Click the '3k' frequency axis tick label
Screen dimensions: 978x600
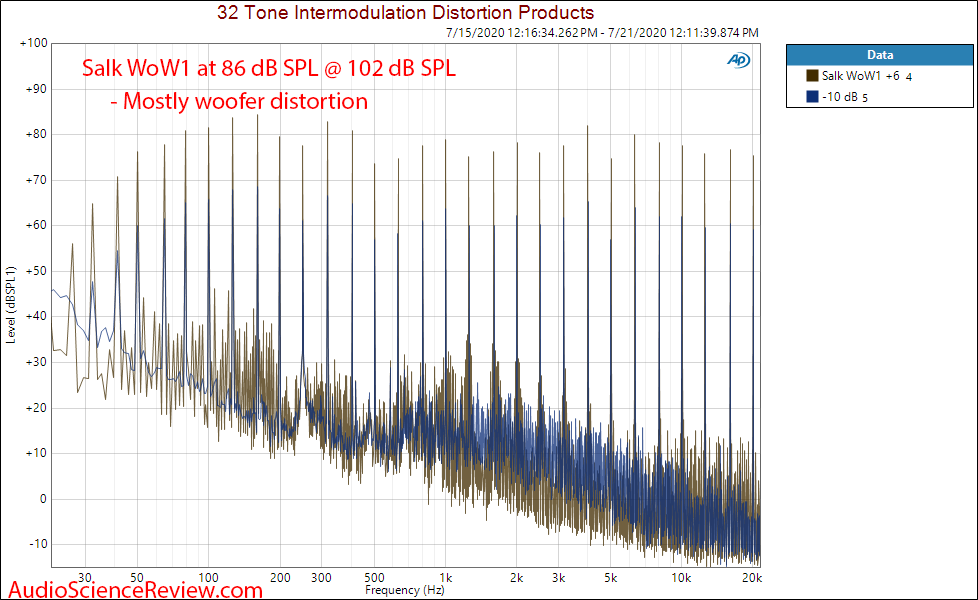pyautogui.click(x=558, y=578)
